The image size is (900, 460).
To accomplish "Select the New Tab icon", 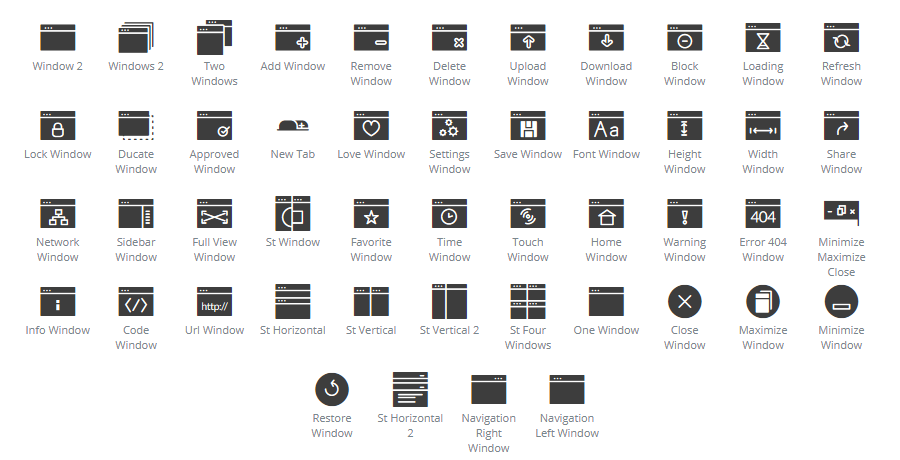I will pos(293,126).
